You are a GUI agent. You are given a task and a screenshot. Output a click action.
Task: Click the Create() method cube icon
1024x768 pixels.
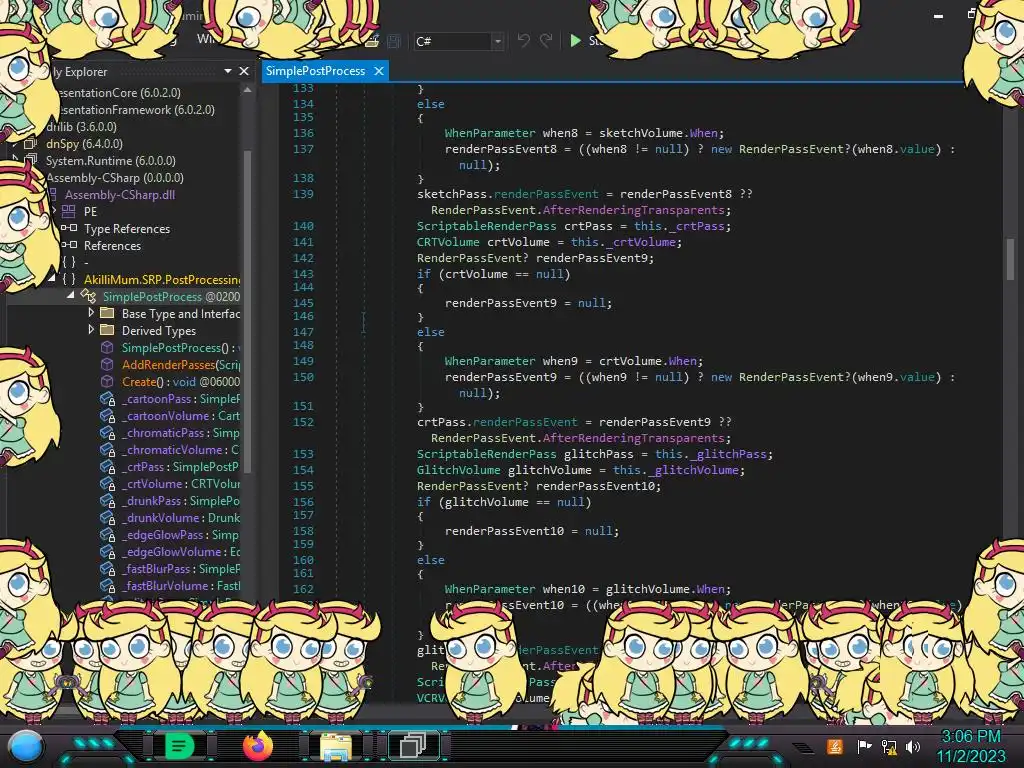click(107, 381)
